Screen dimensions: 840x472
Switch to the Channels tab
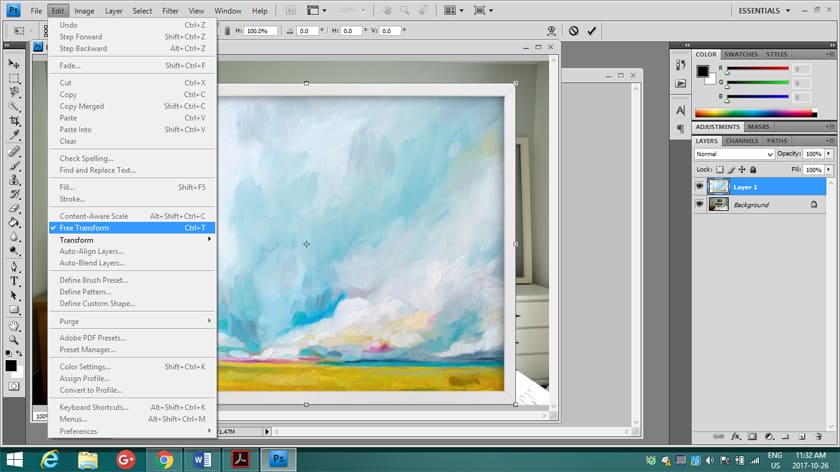742,141
